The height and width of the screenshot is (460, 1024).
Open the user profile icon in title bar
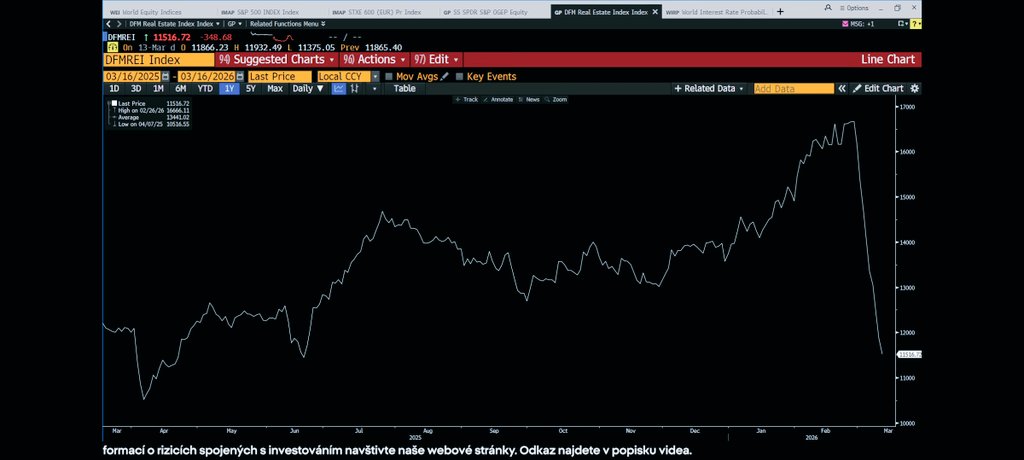[828, 8]
